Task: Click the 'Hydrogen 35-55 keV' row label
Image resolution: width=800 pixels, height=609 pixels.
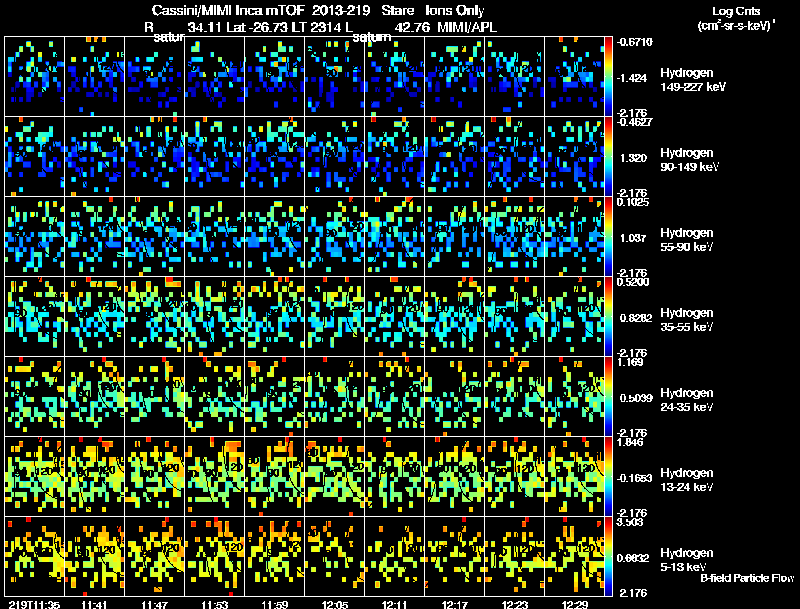Action: (687, 320)
